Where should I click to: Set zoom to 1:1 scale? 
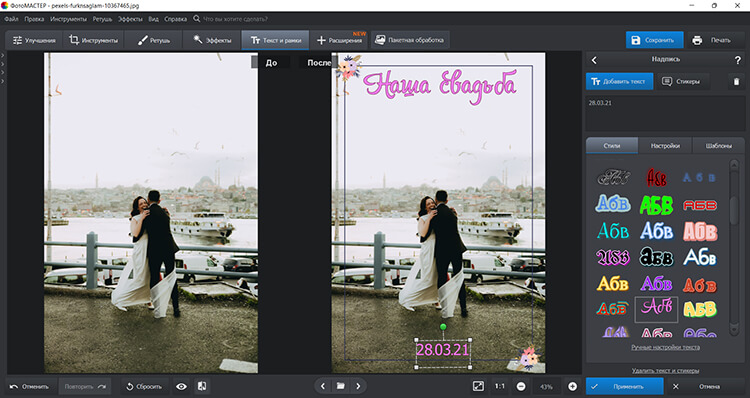coord(499,386)
